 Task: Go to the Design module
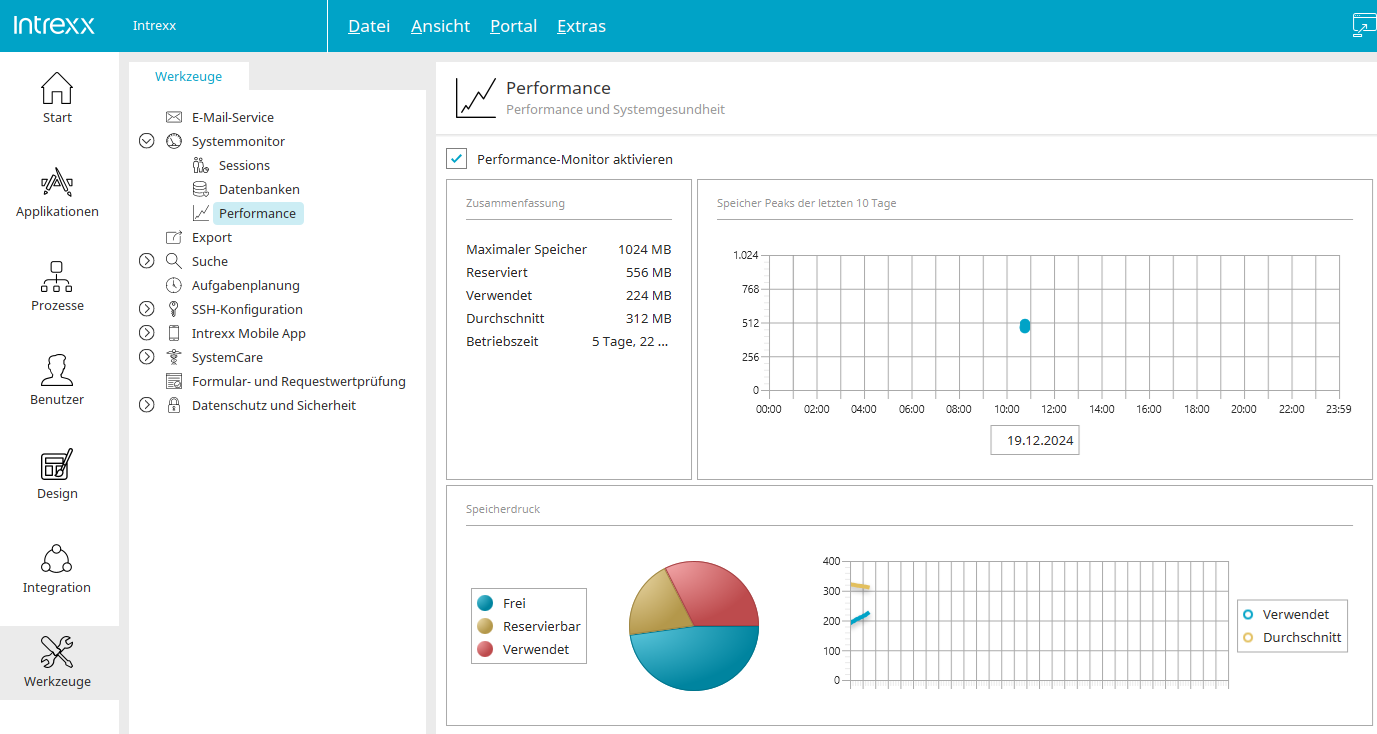[x=57, y=473]
